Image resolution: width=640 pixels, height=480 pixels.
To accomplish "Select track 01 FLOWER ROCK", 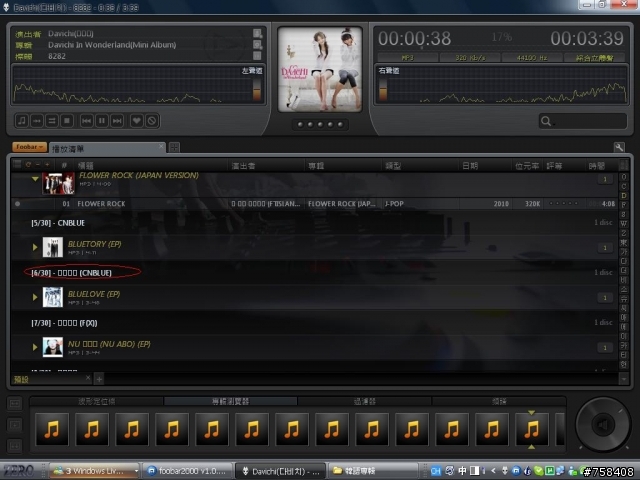I will coord(314,204).
